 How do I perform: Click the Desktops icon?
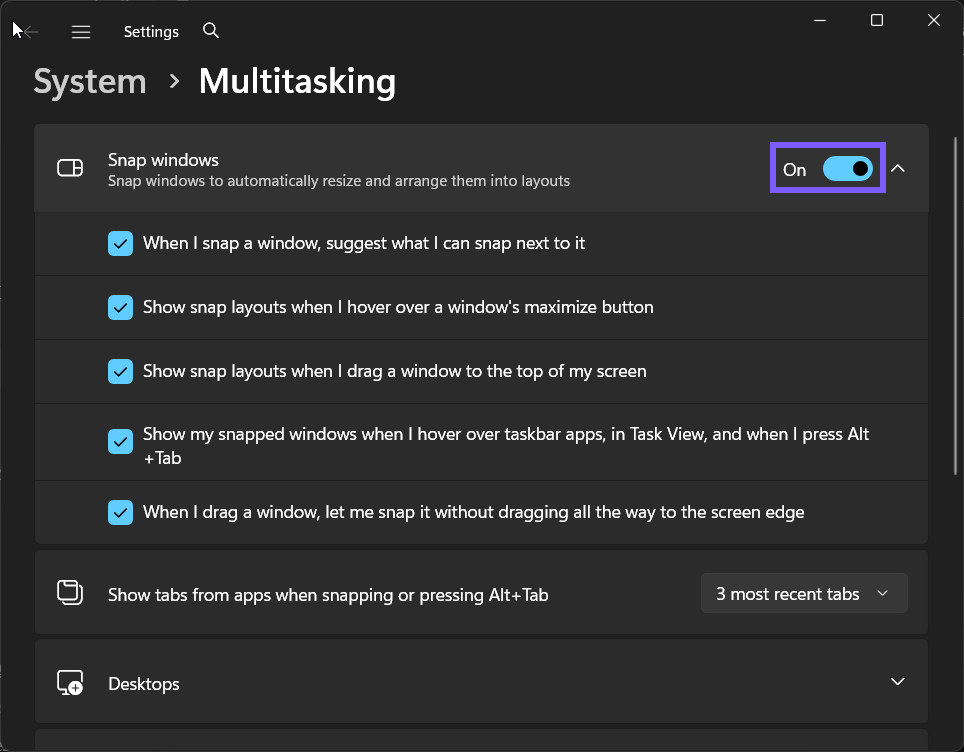tap(70, 683)
